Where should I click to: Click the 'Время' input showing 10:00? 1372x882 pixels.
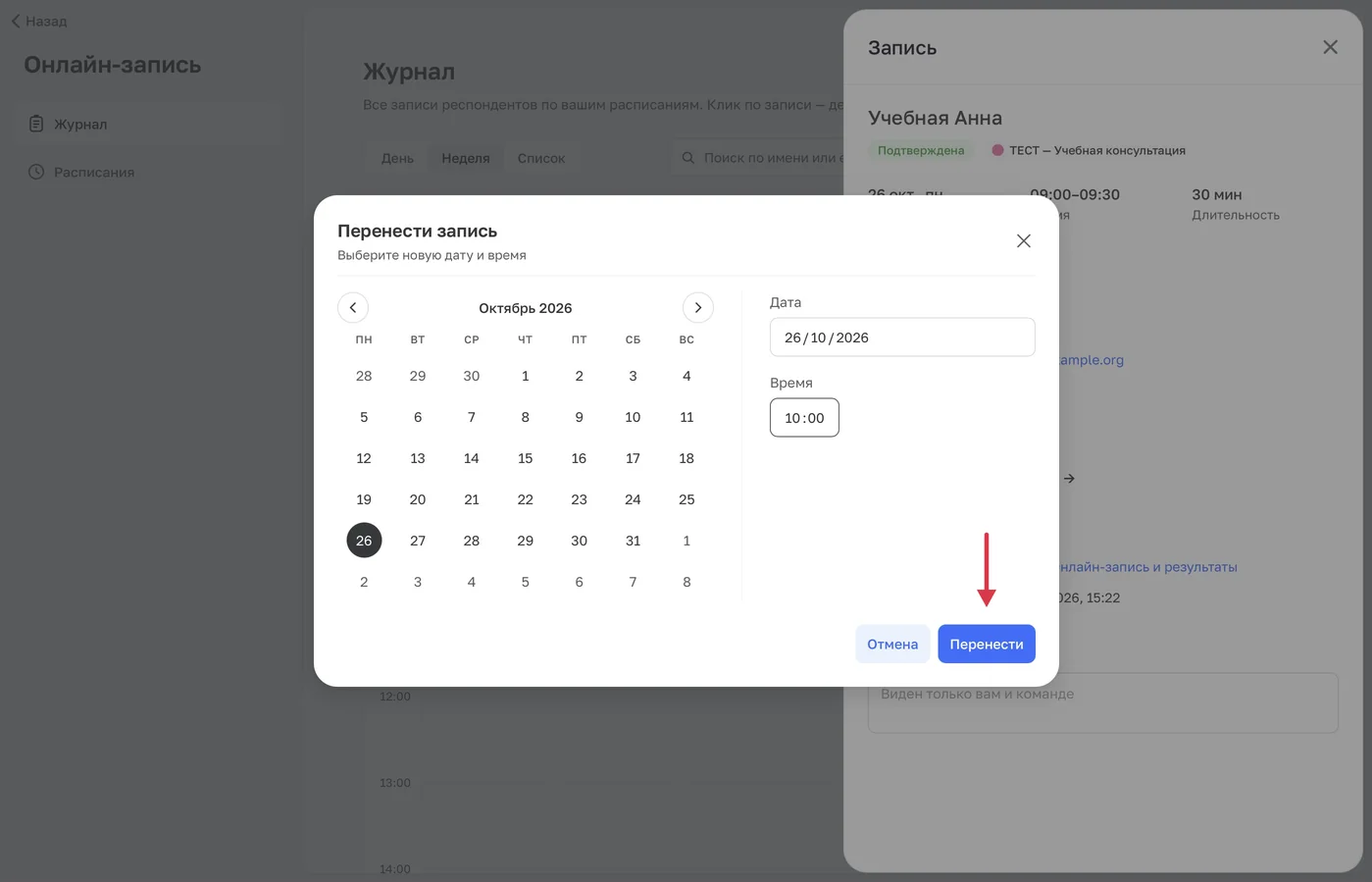point(804,418)
